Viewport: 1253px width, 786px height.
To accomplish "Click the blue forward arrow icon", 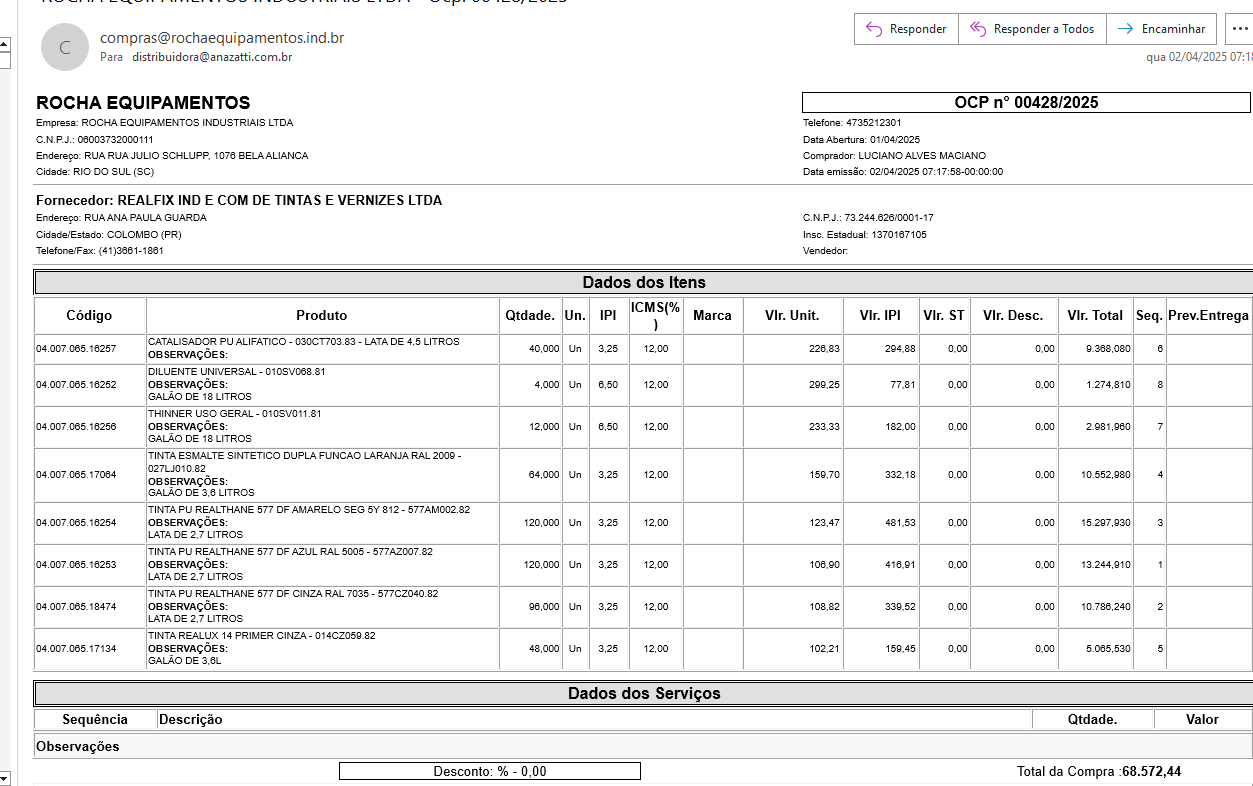I will click(1126, 29).
